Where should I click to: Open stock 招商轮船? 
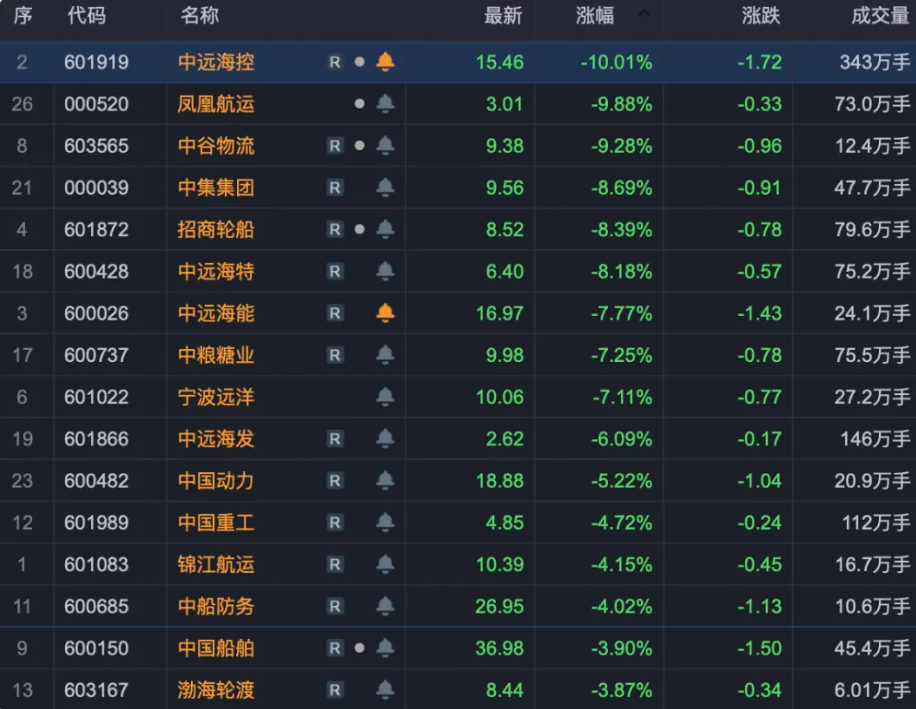216,230
